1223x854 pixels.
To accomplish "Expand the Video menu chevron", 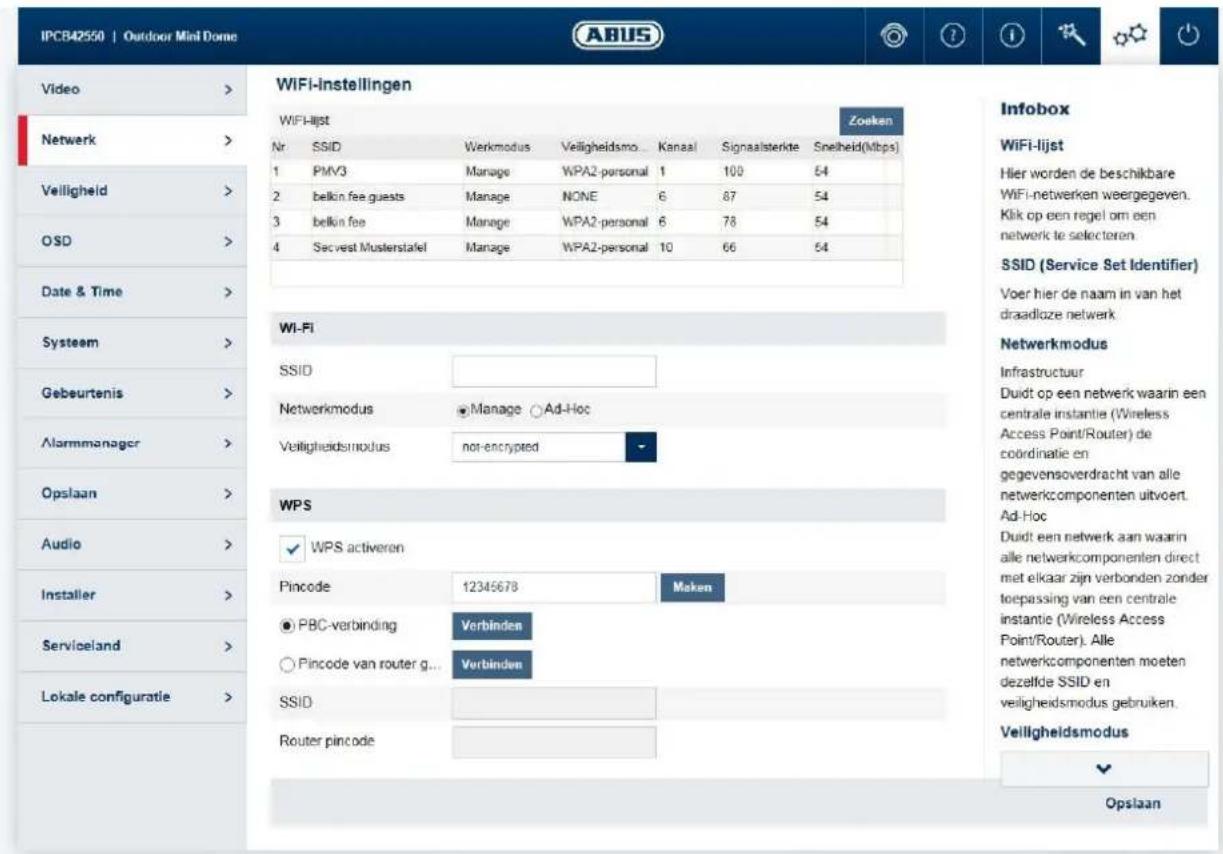I will click(x=228, y=90).
